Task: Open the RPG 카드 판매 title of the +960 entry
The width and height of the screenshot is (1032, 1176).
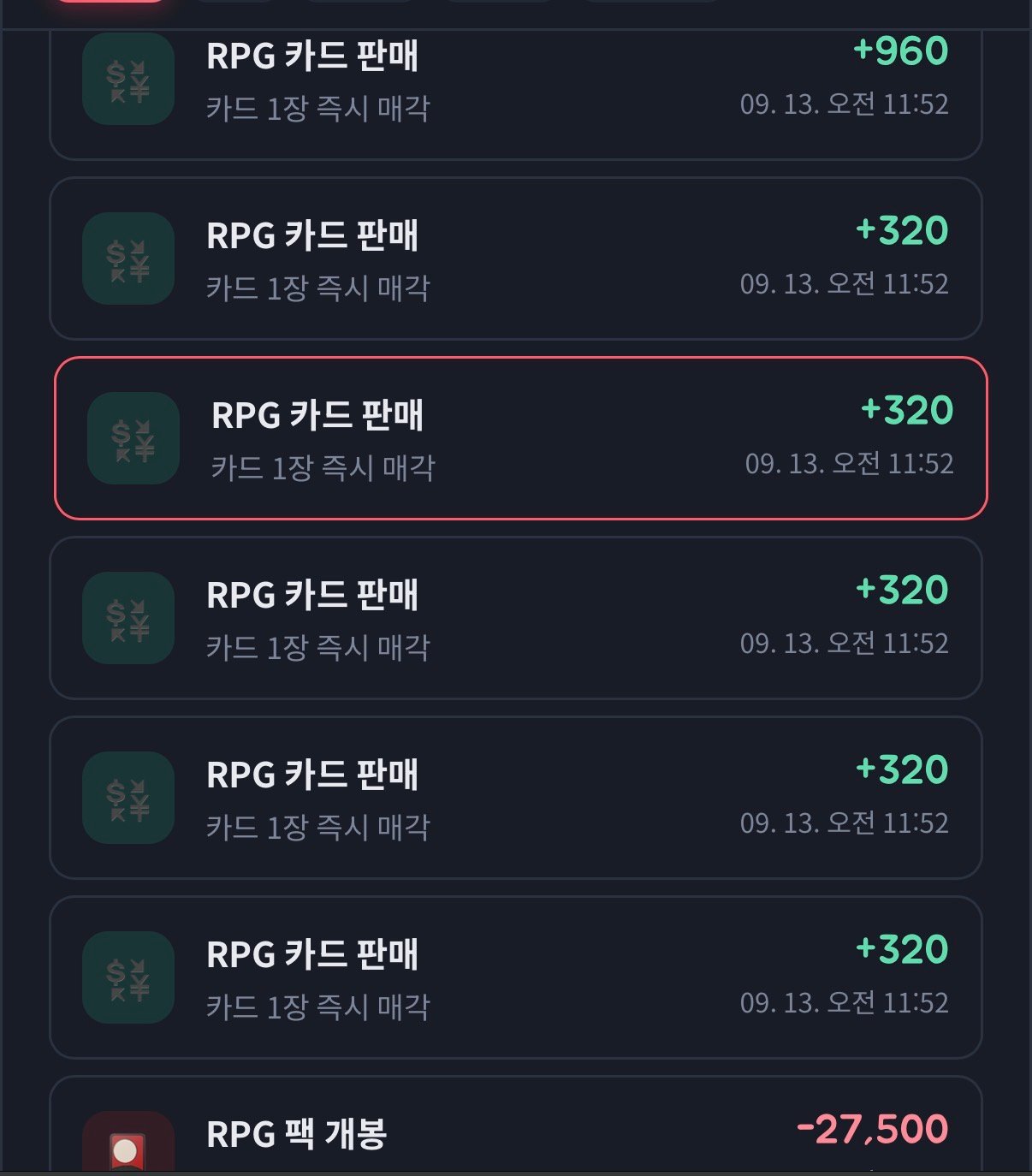Action: (x=312, y=56)
